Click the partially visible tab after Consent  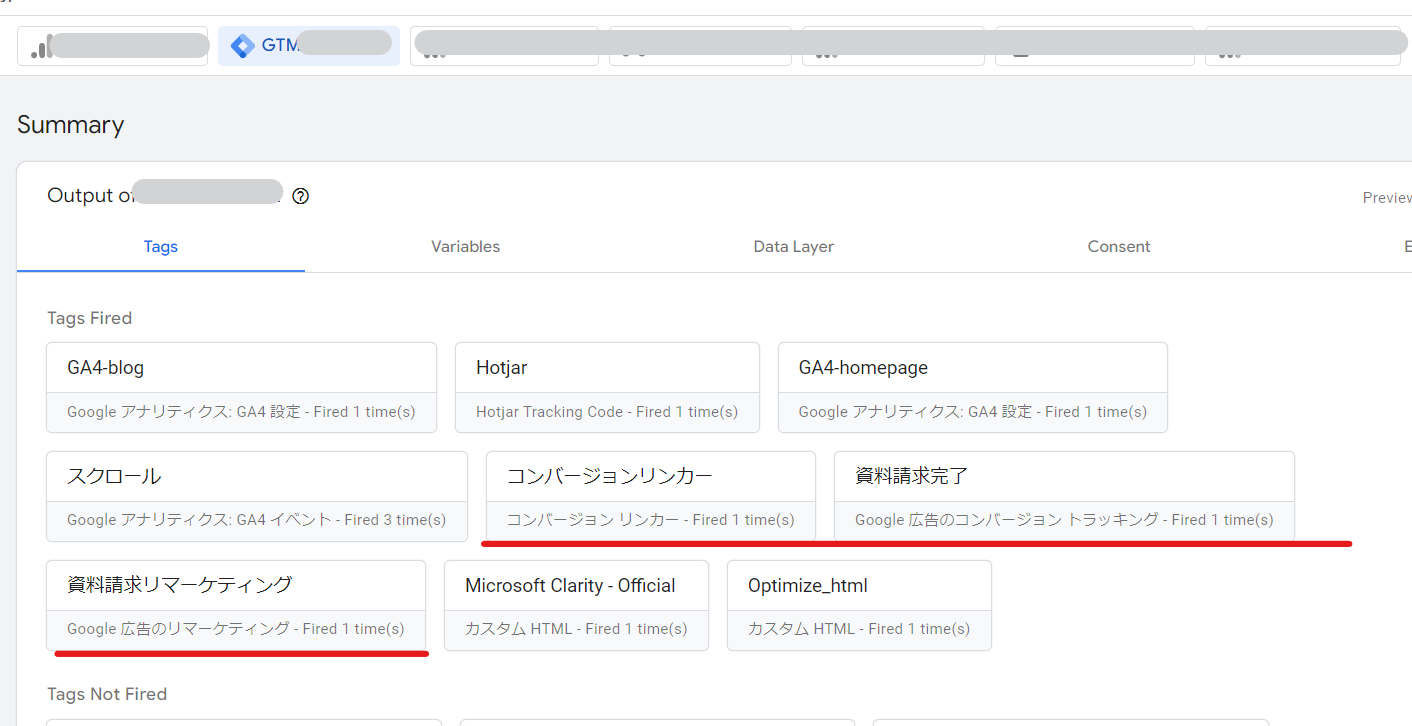coord(1407,247)
